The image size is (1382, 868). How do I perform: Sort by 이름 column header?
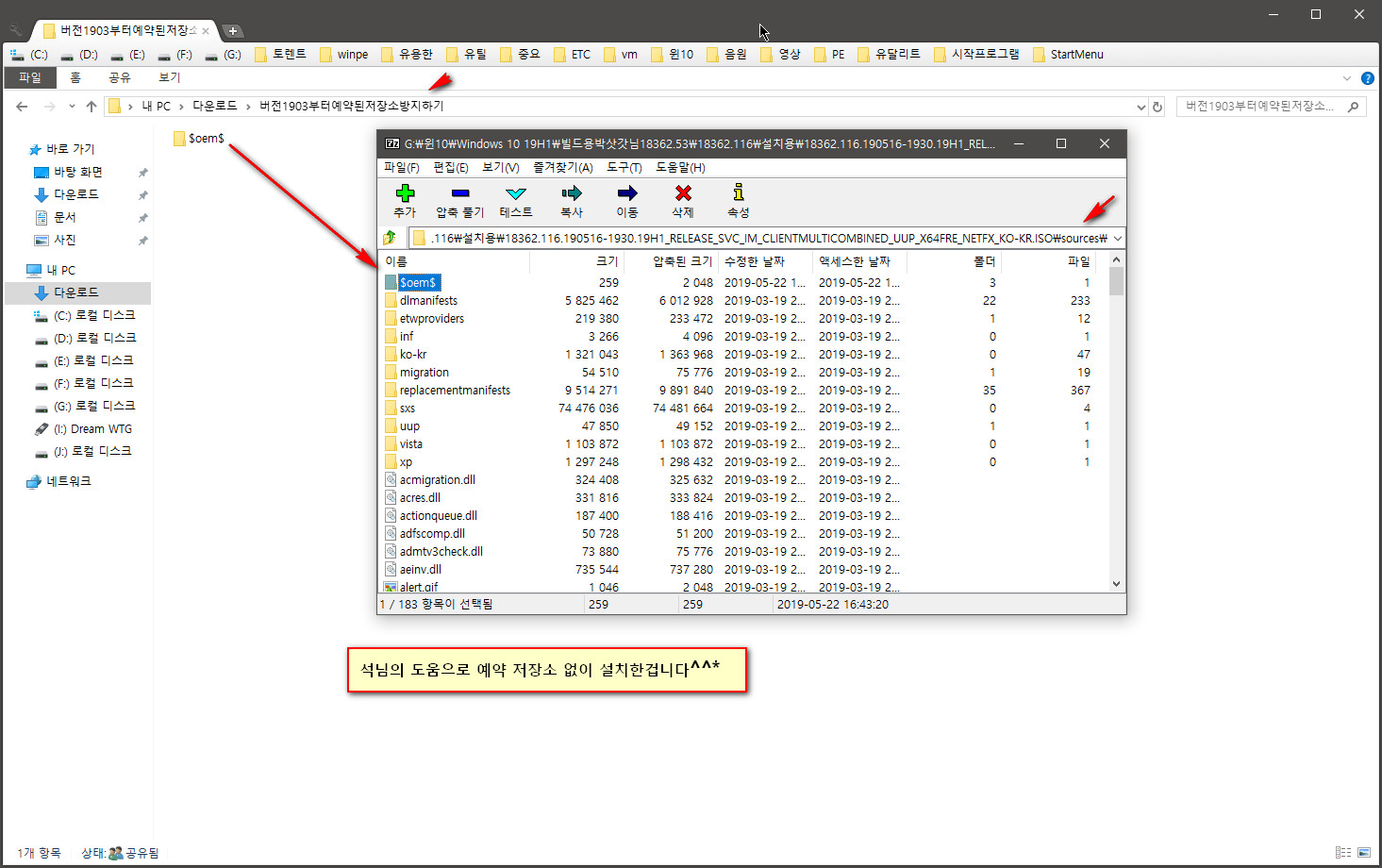pos(455,261)
